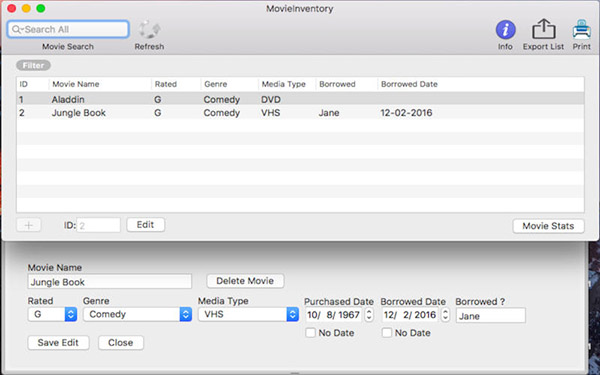The height and width of the screenshot is (375, 600).
Task: Click the 12-02-2016 borrowed date cell
Action: [x=406, y=113]
